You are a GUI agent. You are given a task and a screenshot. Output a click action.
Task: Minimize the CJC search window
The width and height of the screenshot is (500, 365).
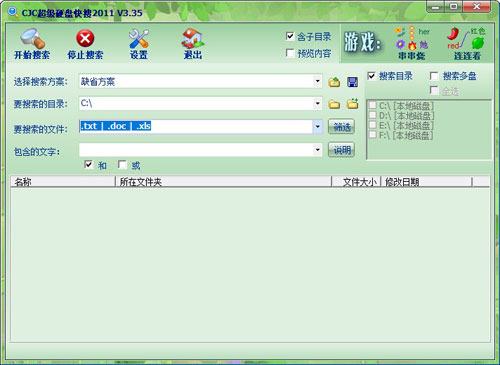[436, 7]
